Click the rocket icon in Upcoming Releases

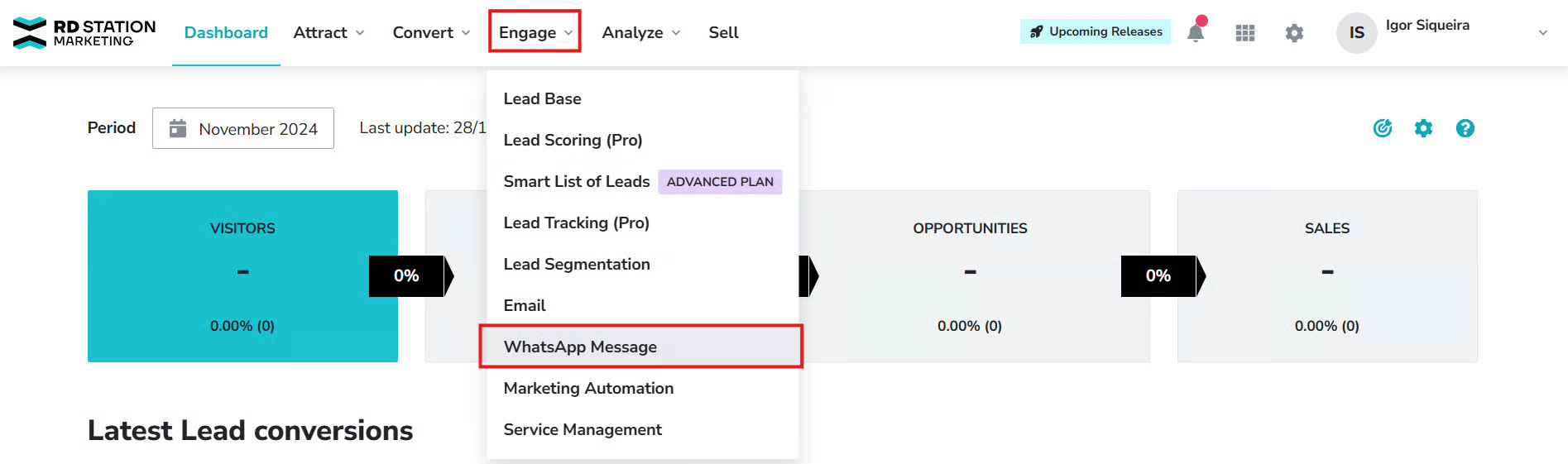[x=1036, y=31]
